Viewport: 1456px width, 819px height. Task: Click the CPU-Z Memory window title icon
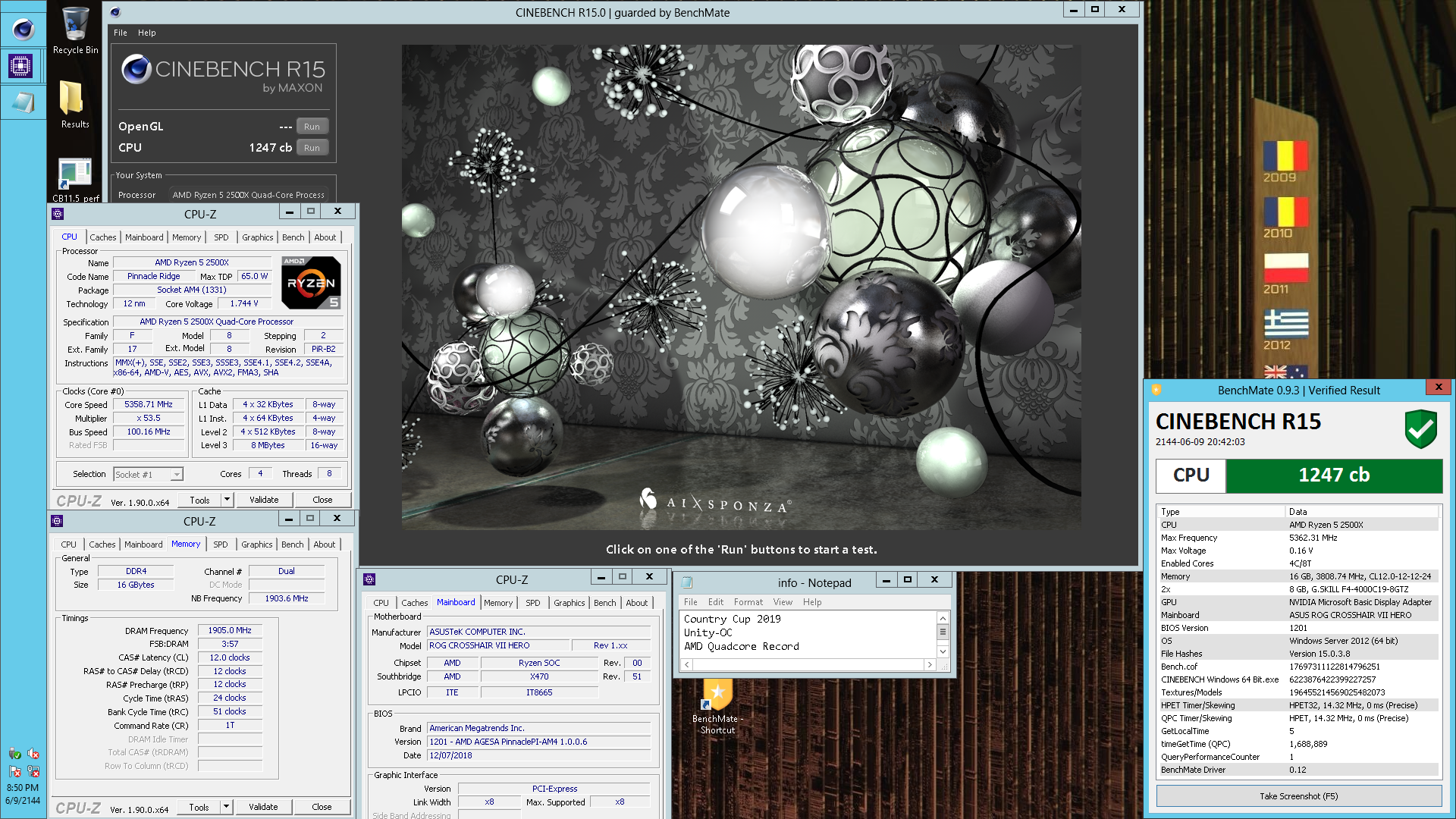pos(57,521)
